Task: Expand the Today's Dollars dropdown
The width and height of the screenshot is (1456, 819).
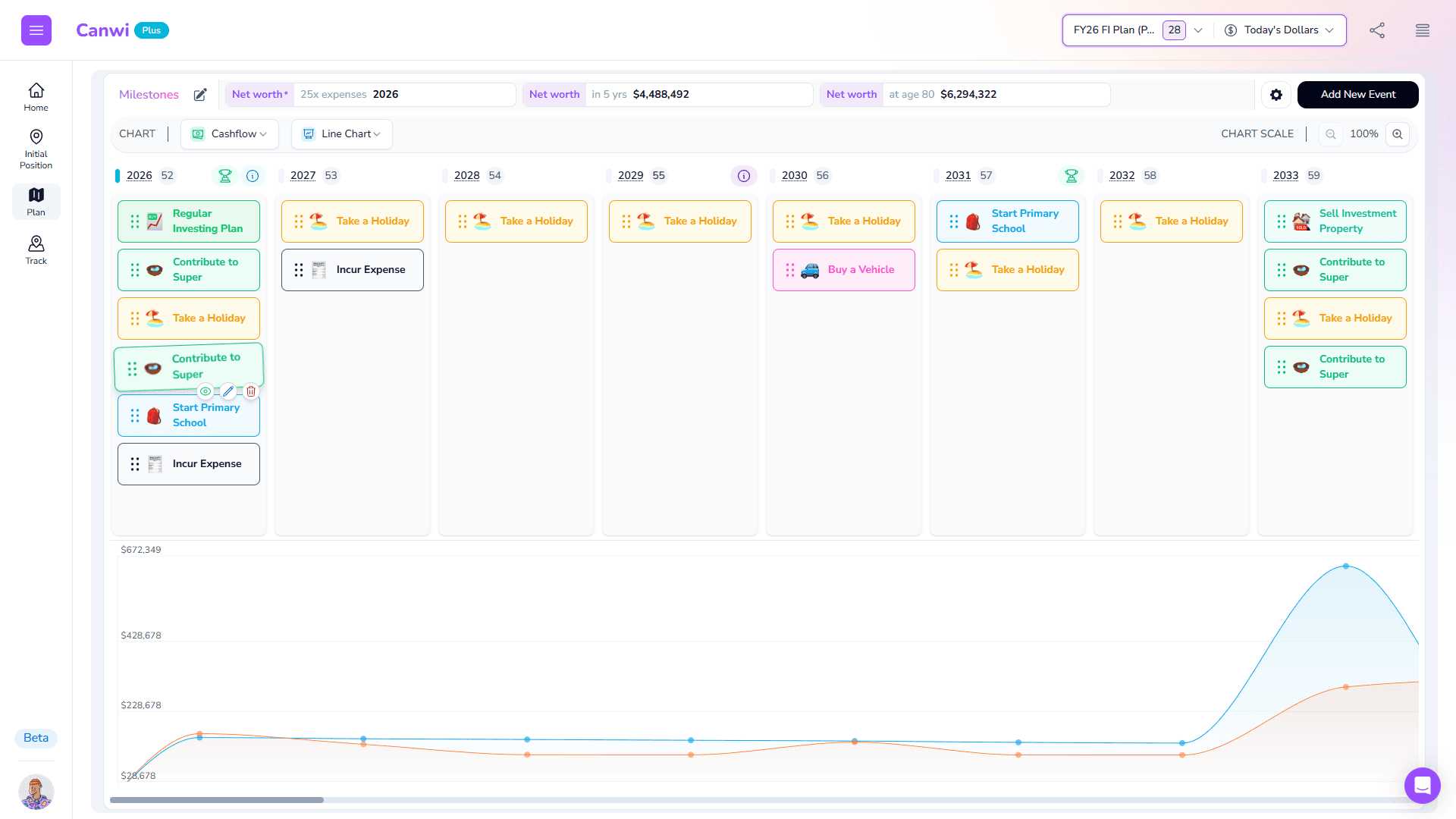Action: (1280, 30)
